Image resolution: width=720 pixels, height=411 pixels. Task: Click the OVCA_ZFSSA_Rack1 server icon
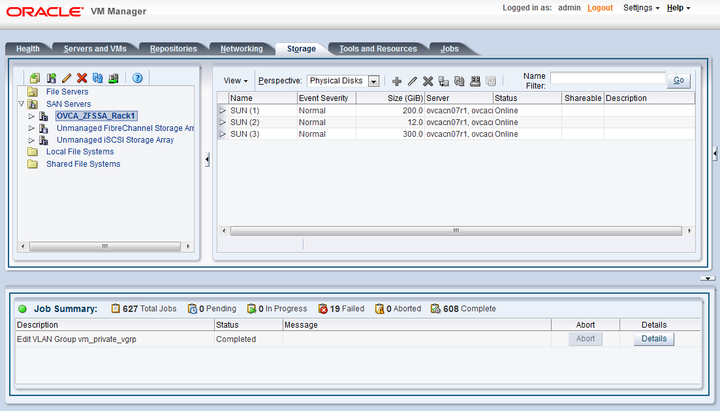pos(44,116)
